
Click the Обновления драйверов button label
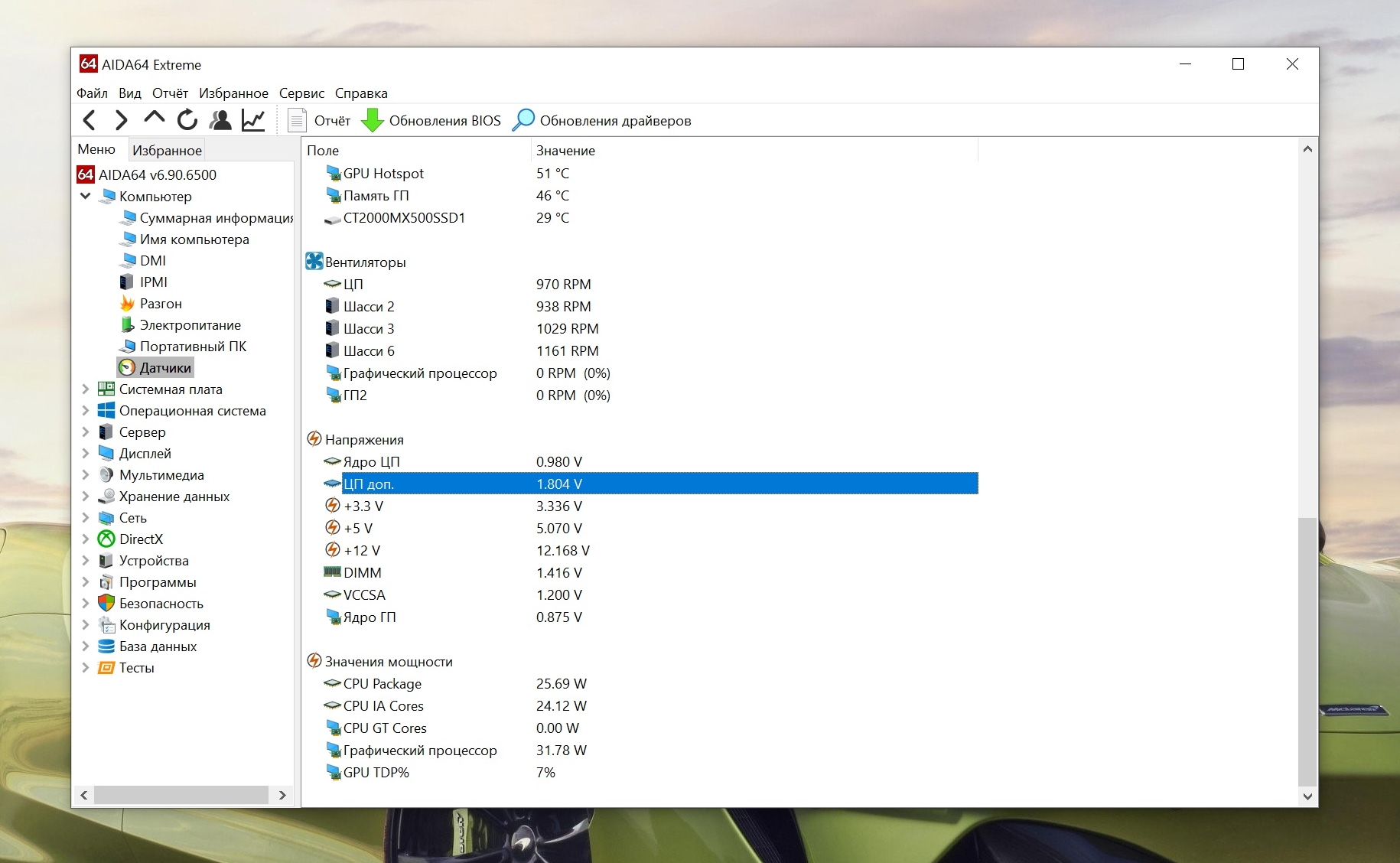615,121
